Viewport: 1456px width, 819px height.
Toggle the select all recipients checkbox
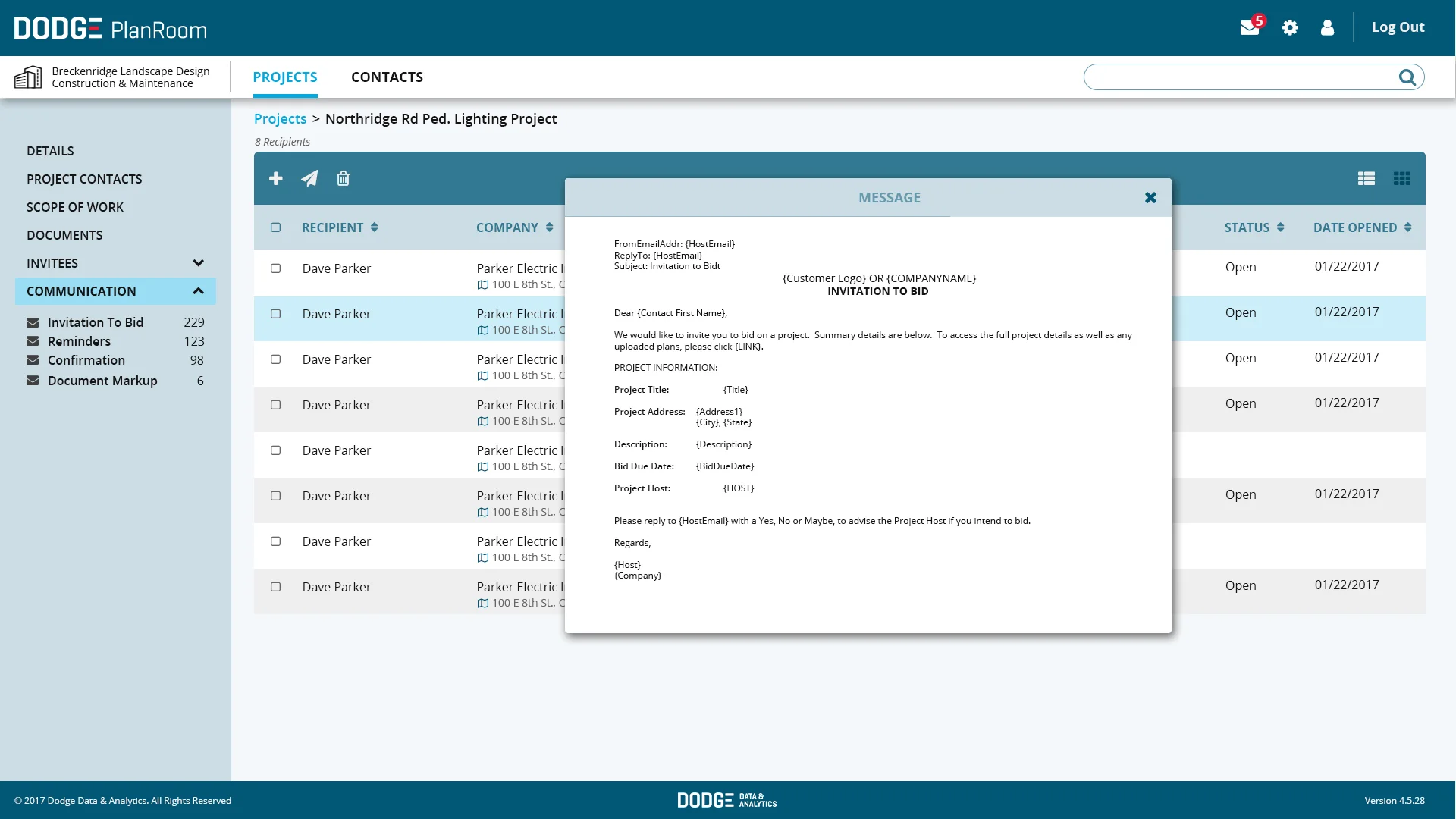click(x=276, y=227)
